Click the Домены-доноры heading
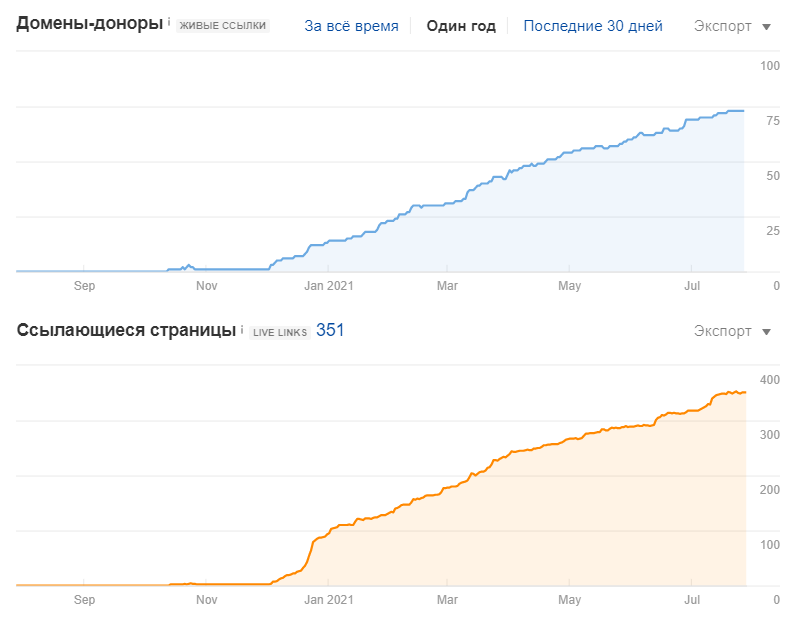 [x=89, y=24]
